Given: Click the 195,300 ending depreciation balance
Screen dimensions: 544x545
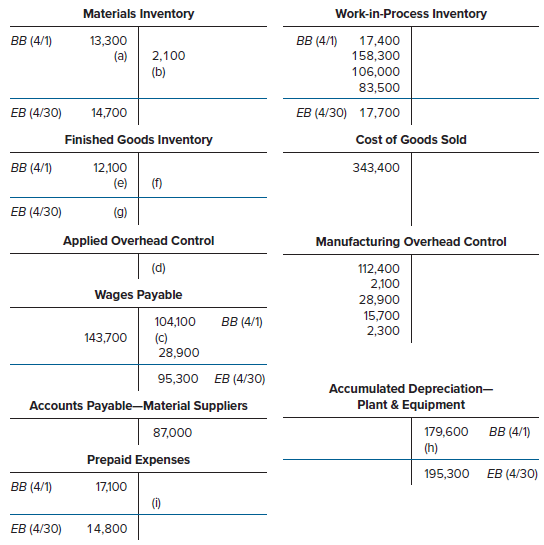Looking at the screenshot, I should tap(447, 474).
